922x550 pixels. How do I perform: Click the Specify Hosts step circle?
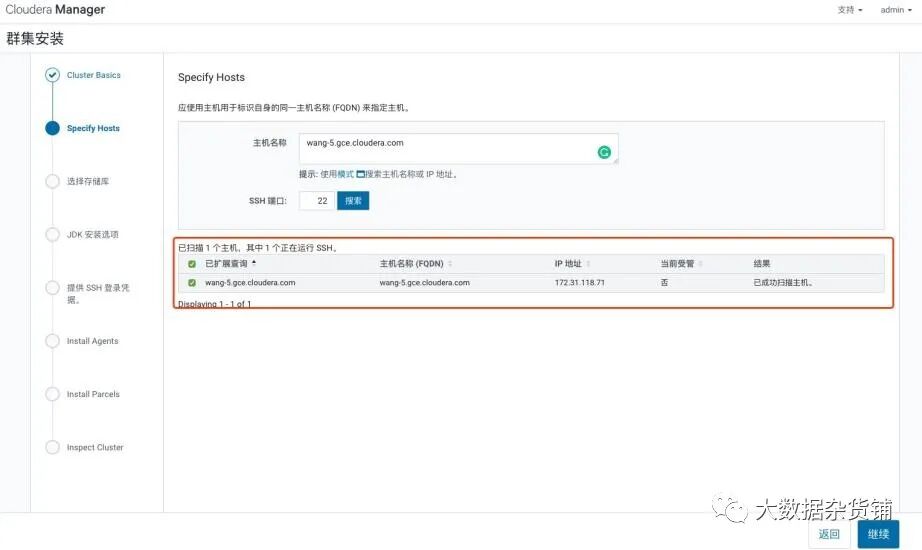[52, 128]
